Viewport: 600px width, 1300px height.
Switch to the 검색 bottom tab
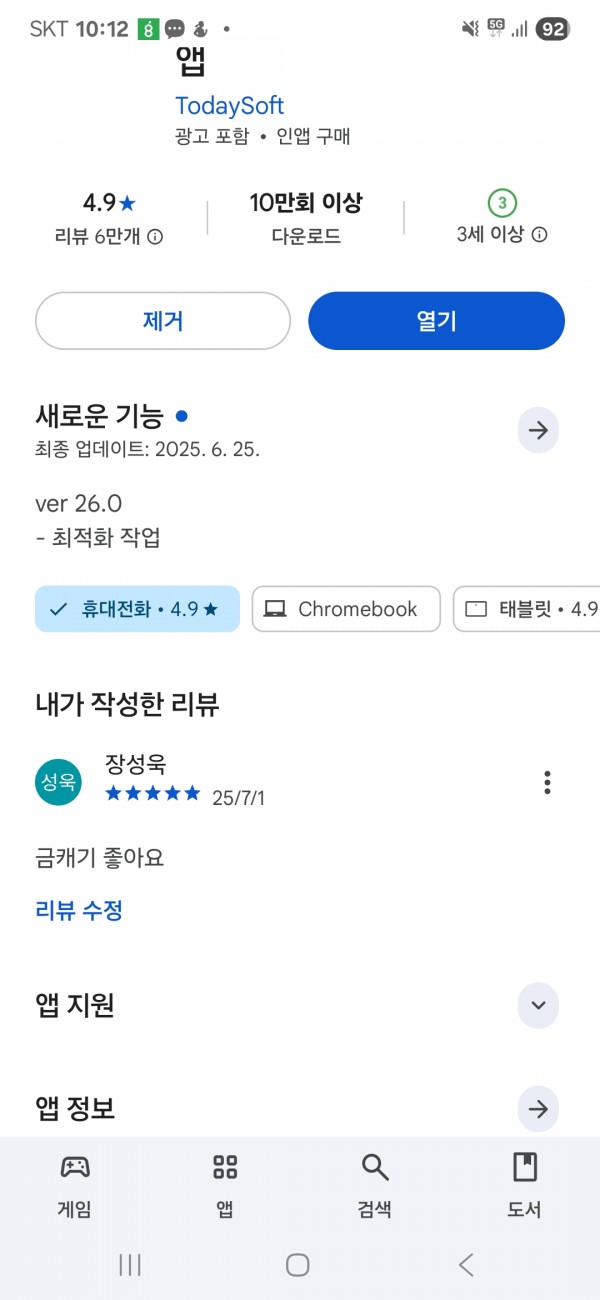375,1186
